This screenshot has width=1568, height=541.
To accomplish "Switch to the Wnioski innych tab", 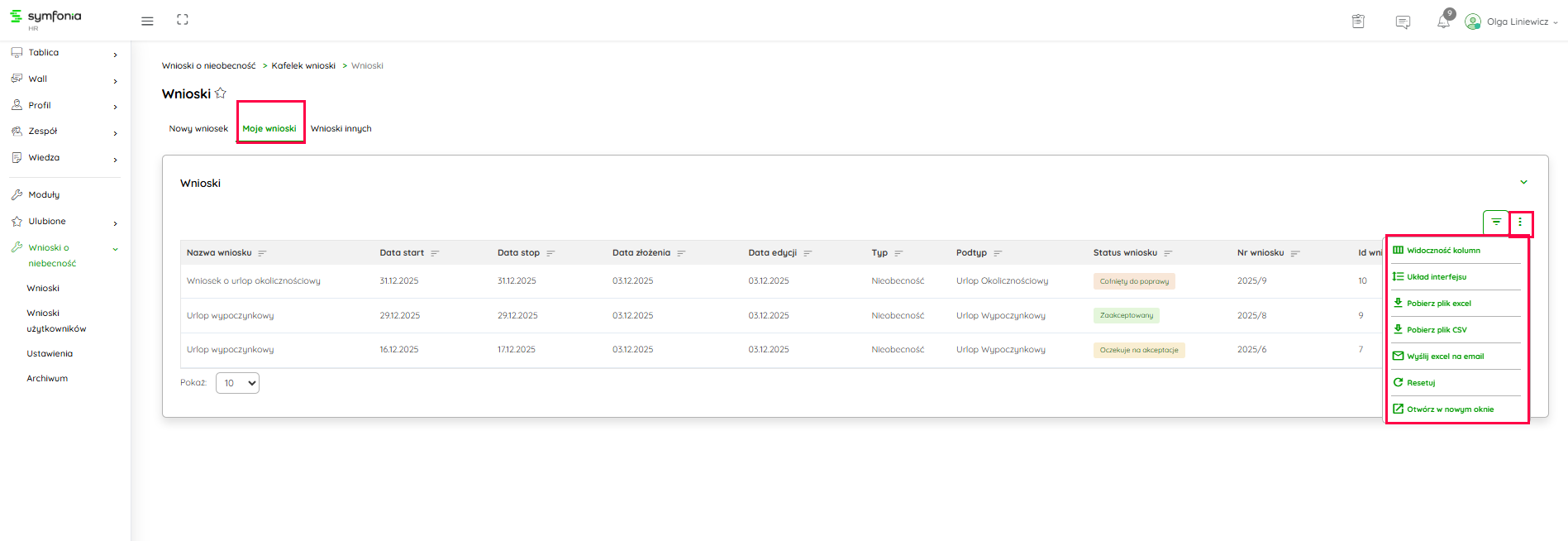I will pyautogui.click(x=341, y=129).
